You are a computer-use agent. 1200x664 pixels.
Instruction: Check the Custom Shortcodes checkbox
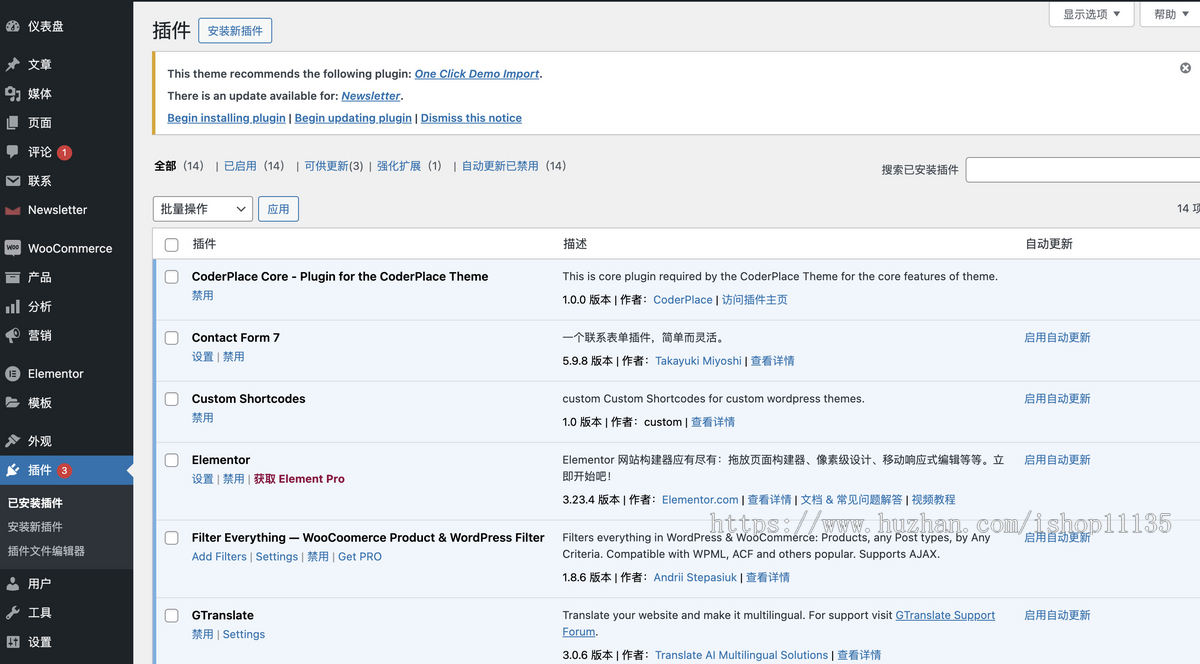(x=171, y=399)
